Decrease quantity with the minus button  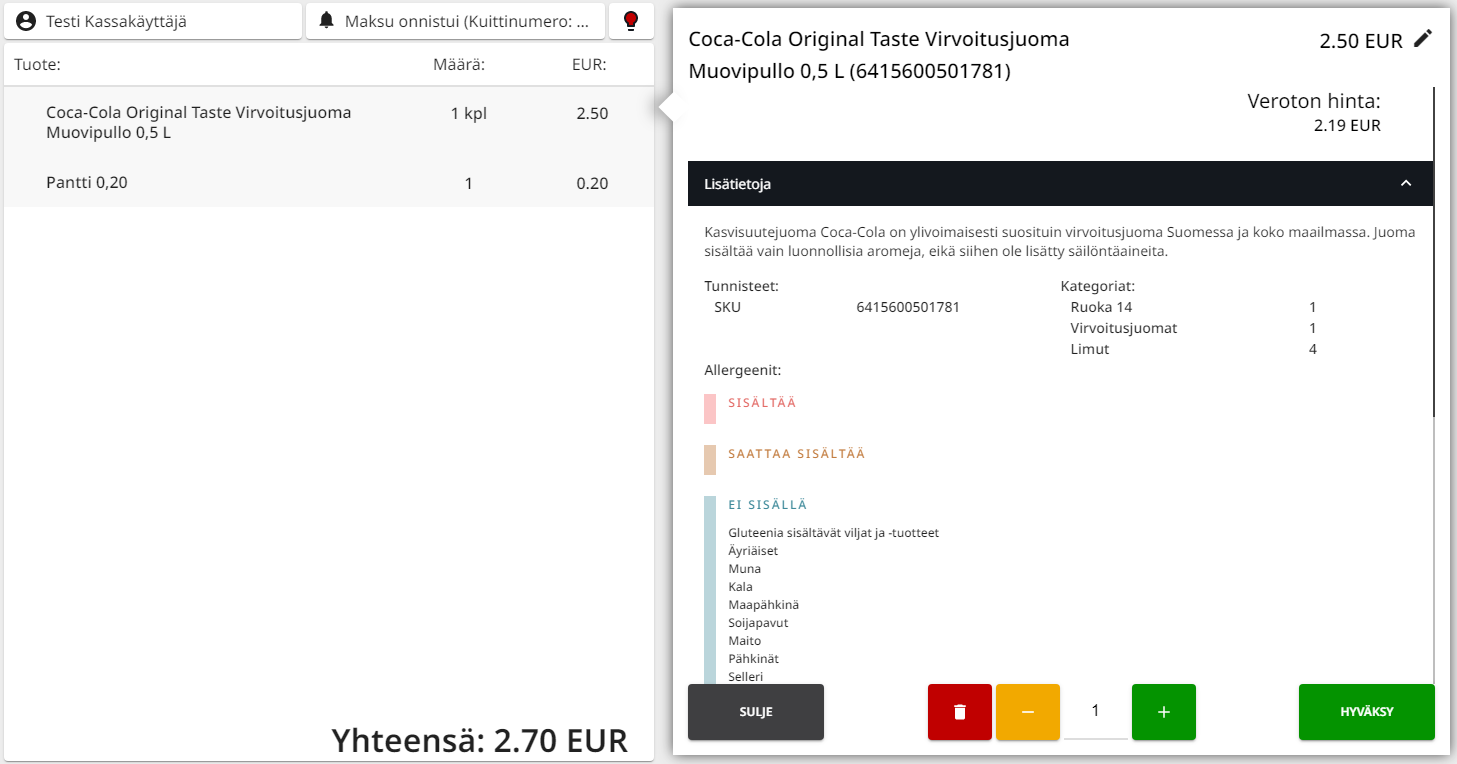(1027, 712)
